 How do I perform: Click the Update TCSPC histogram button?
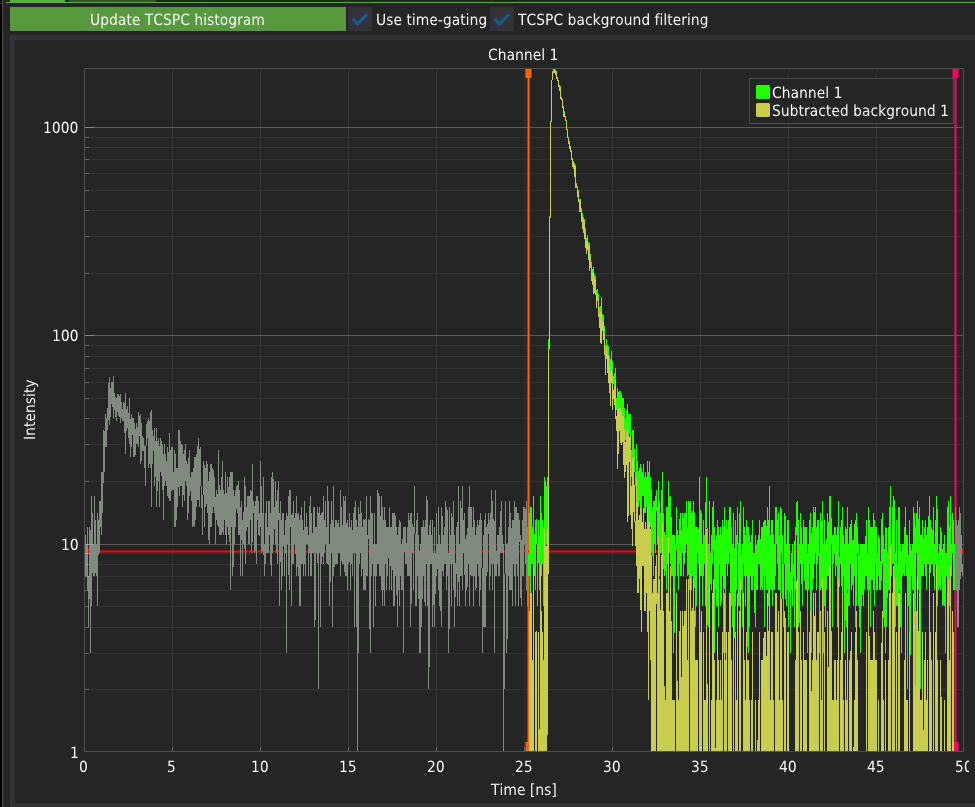click(x=177, y=20)
